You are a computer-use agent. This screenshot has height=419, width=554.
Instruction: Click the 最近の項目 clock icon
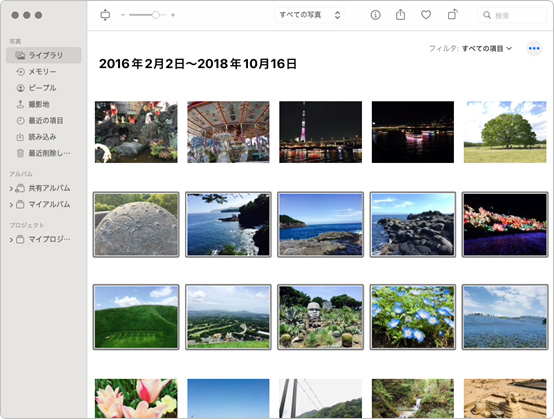click(x=20, y=120)
